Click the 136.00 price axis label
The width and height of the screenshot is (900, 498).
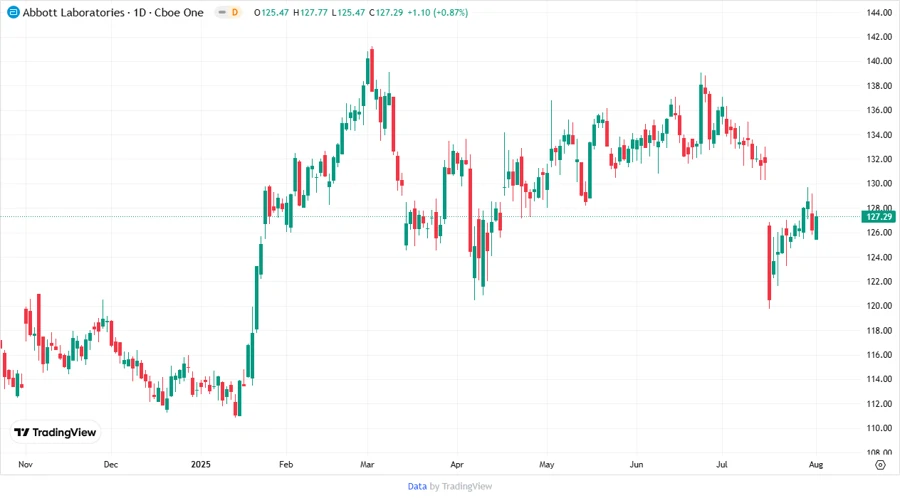879,110
